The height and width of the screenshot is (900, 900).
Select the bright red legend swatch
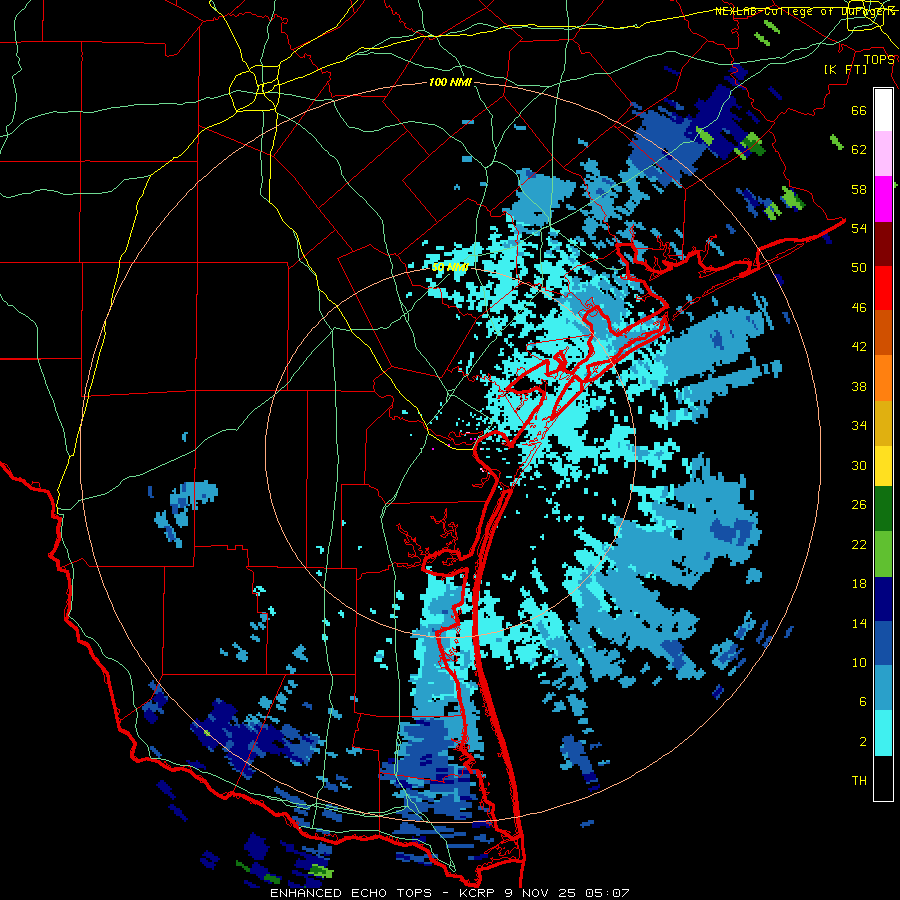pyautogui.click(x=883, y=288)
